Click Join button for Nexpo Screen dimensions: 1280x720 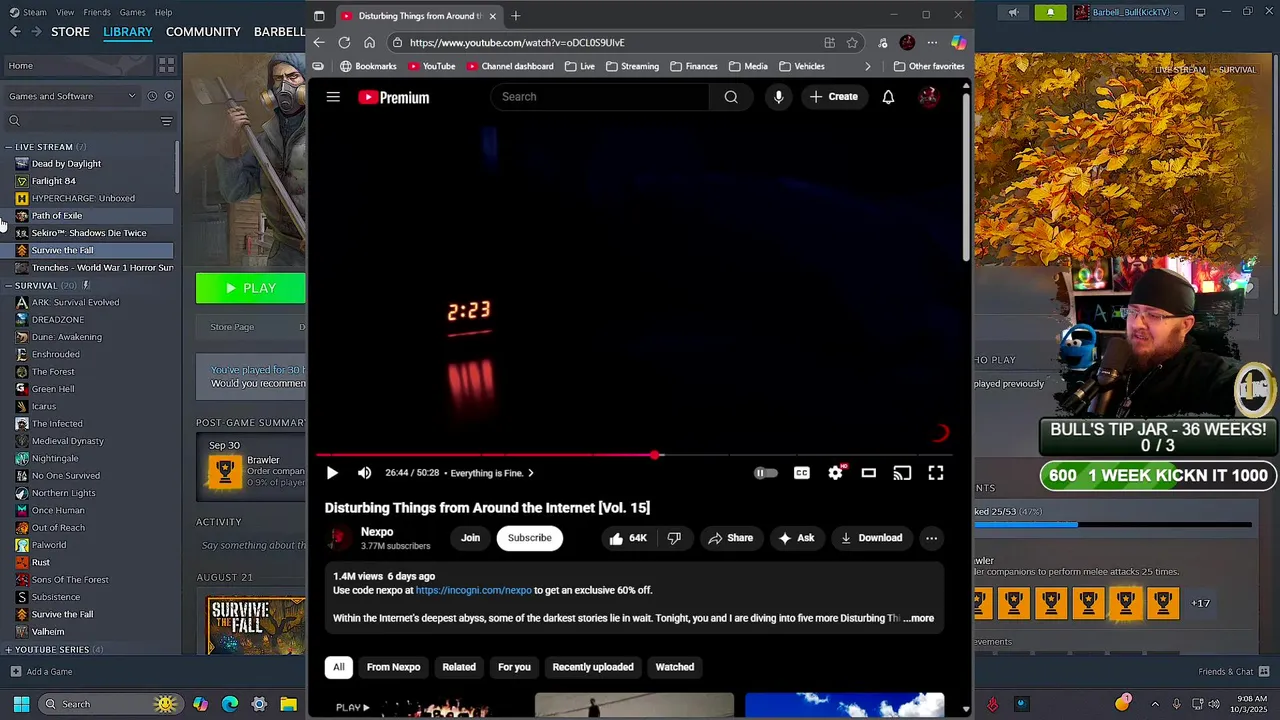[x=470, y=538]
